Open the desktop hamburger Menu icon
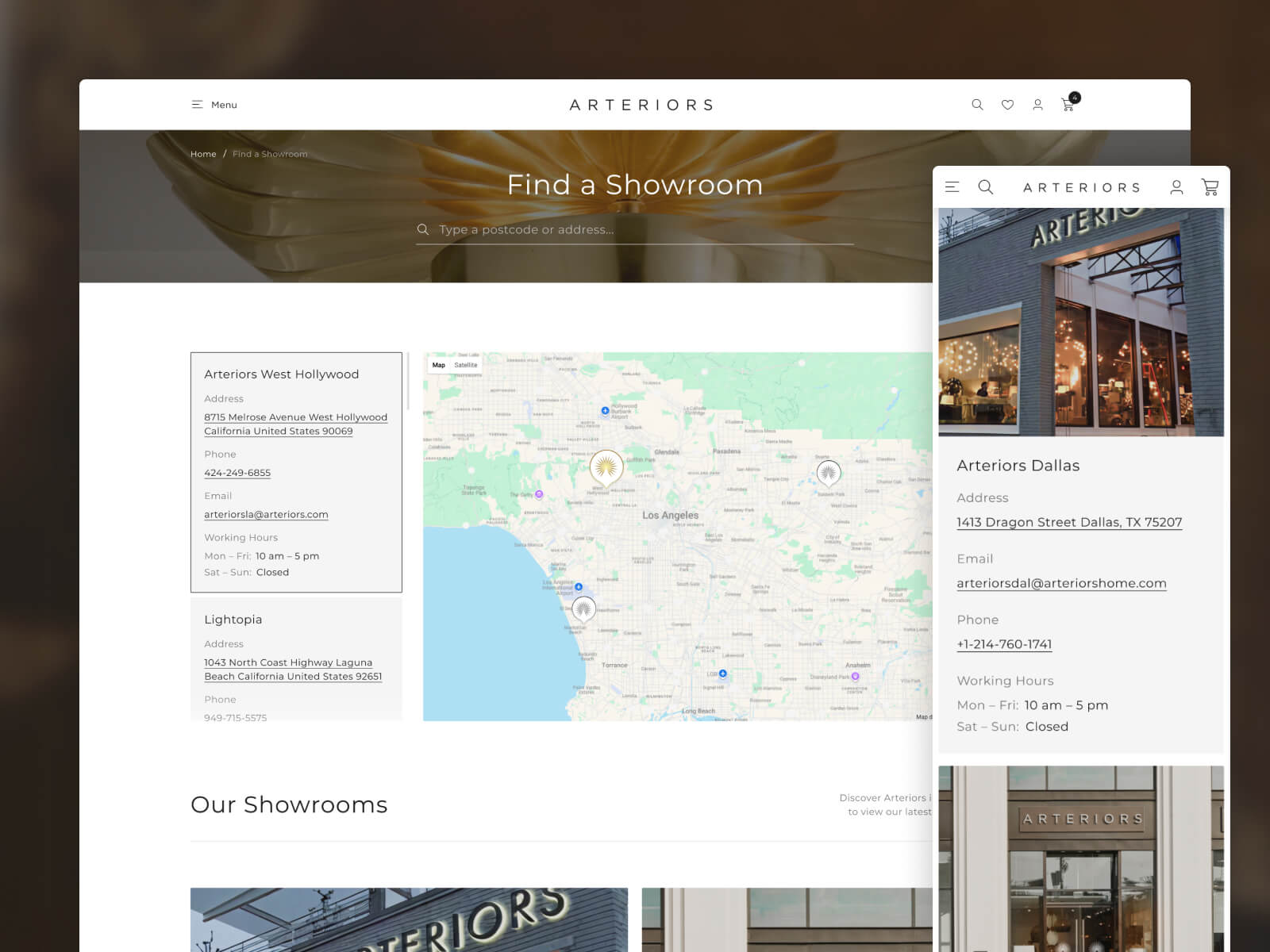1270x952 pixels. coord(197,105)
